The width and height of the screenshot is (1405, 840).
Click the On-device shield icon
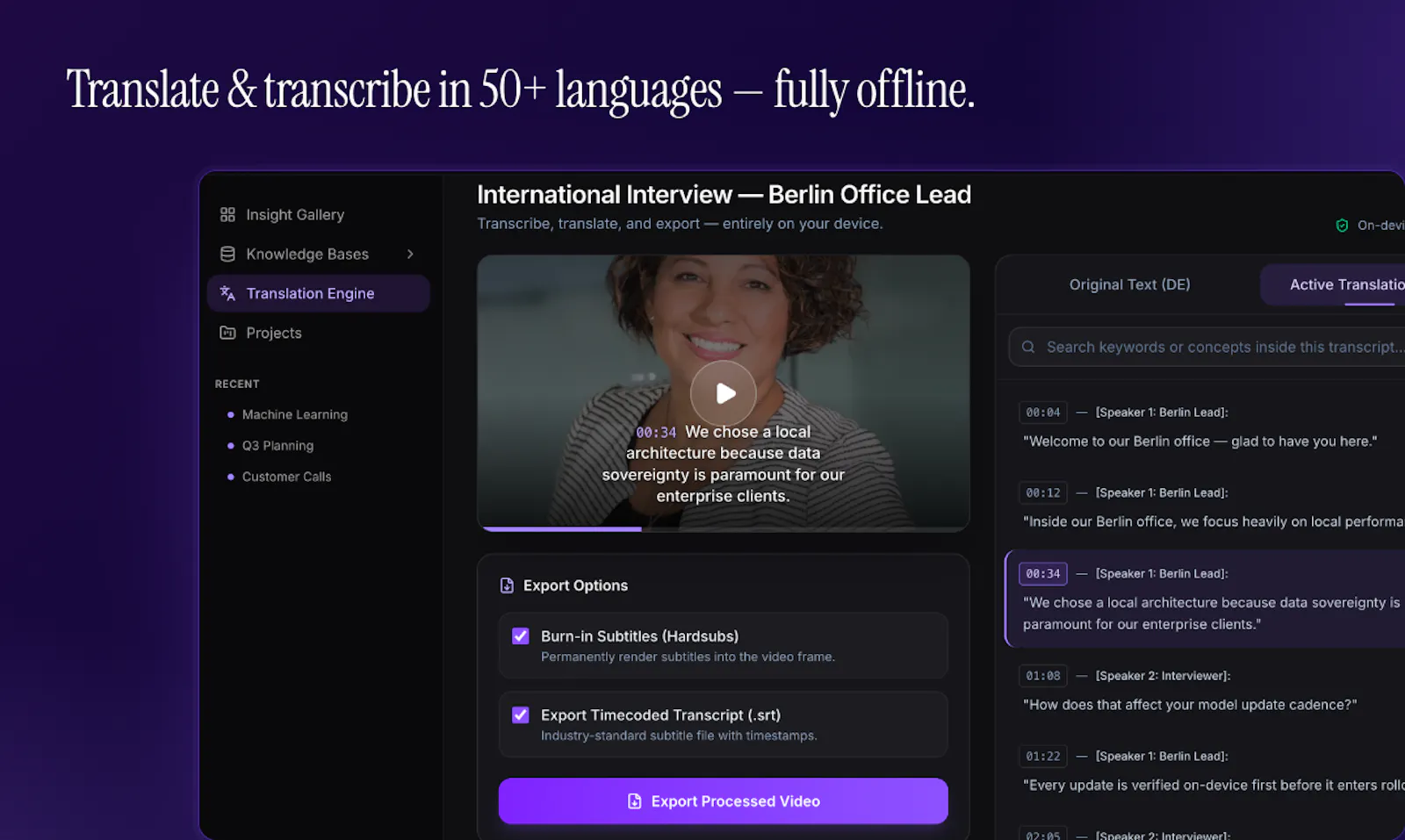pos(1342,226)
